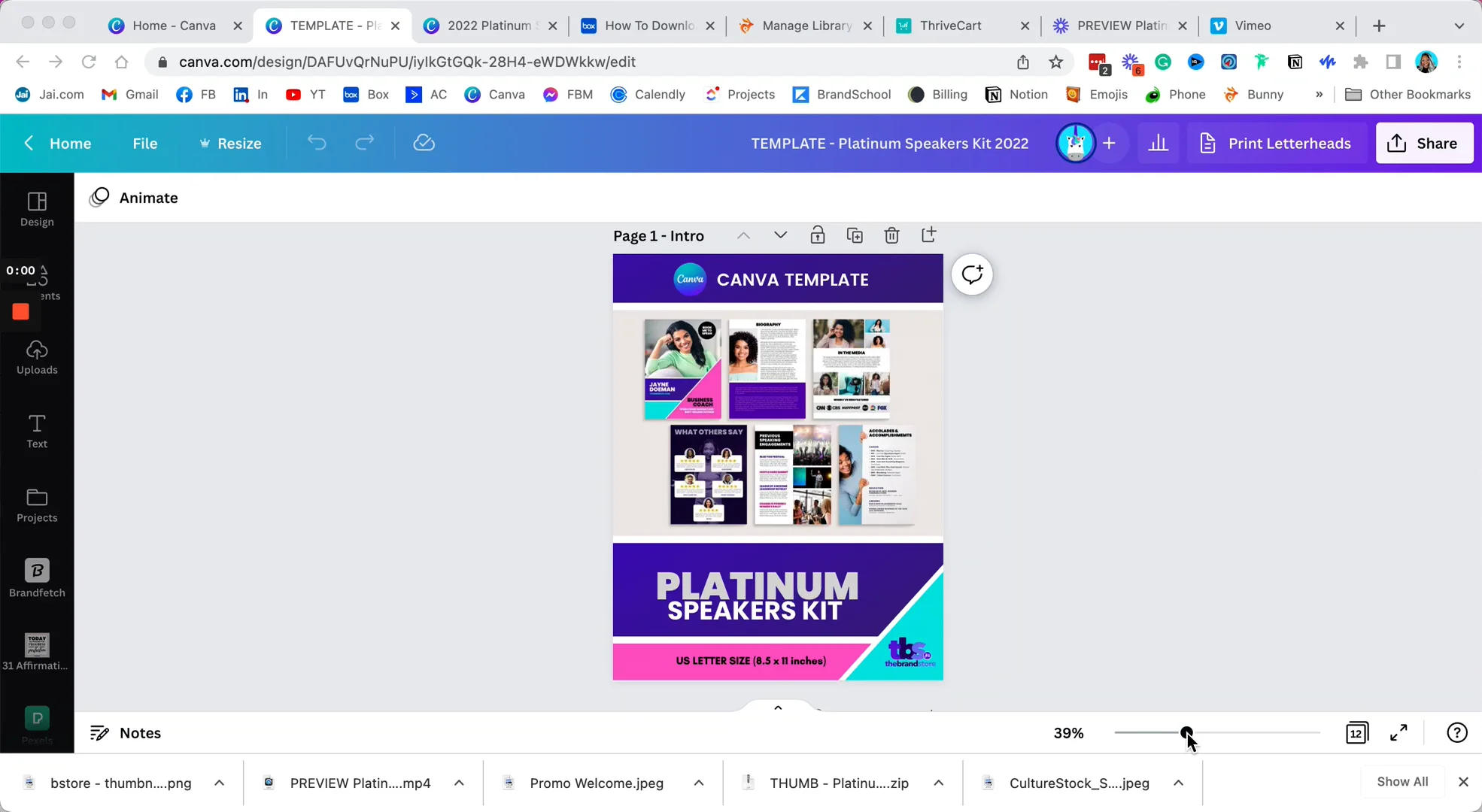
Task: Duplicate Page 1 with the copy icon
Action: 855,235
